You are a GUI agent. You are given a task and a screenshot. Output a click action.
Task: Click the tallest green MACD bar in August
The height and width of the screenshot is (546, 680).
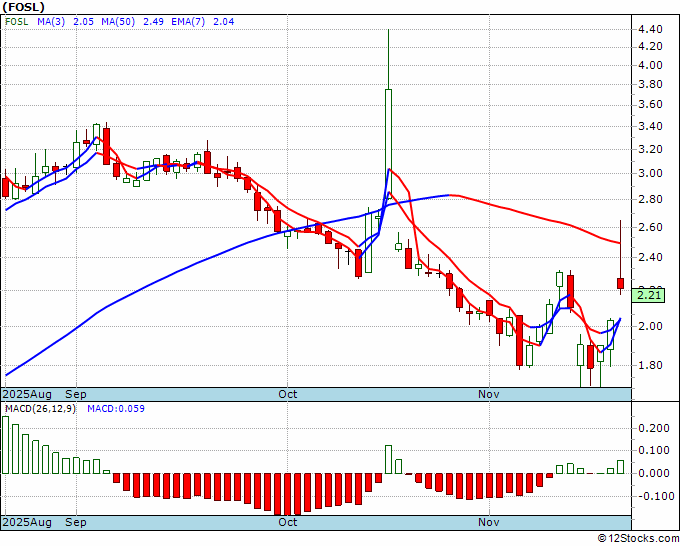tap(5, 445)
